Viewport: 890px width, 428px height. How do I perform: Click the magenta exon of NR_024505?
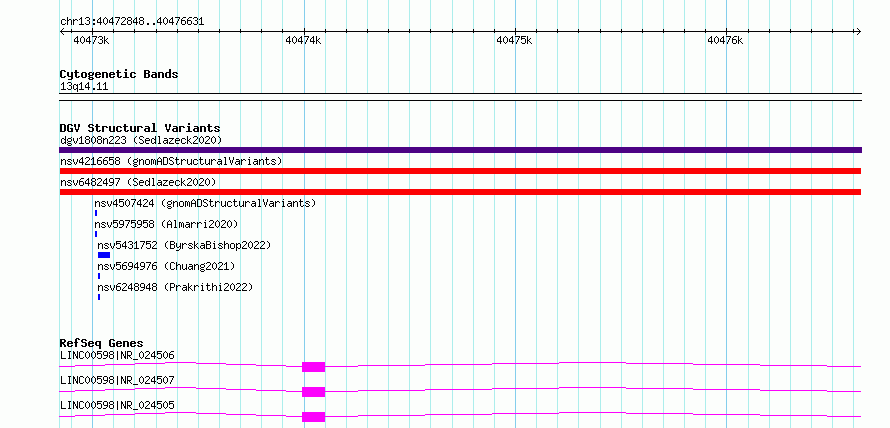[x=313, y=417]
